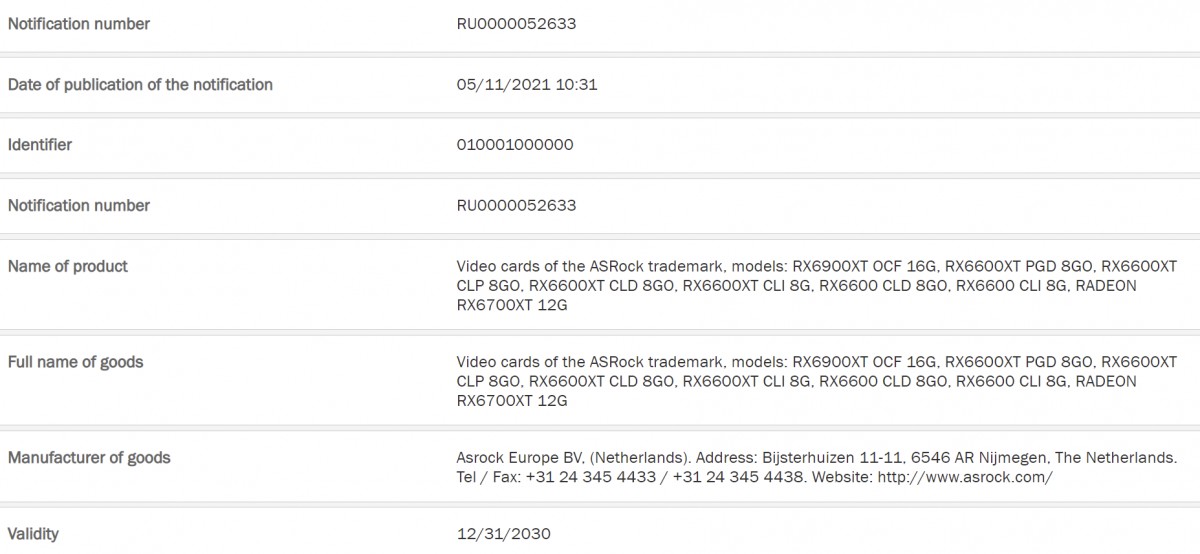Click the topmost Notification number label

coord(79,24)
